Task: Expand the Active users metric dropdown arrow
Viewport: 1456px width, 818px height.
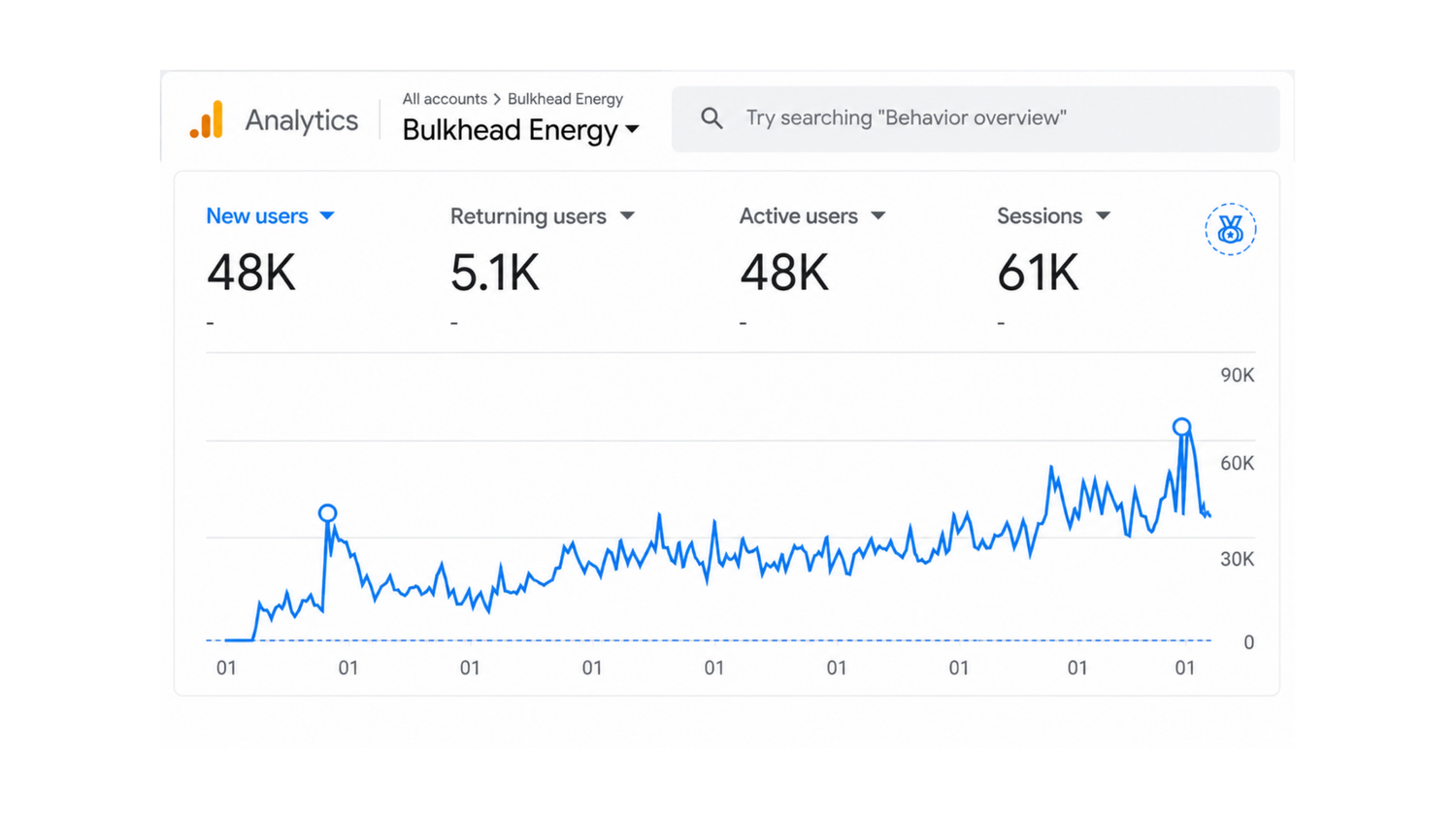Action: (x=878, y=215)
